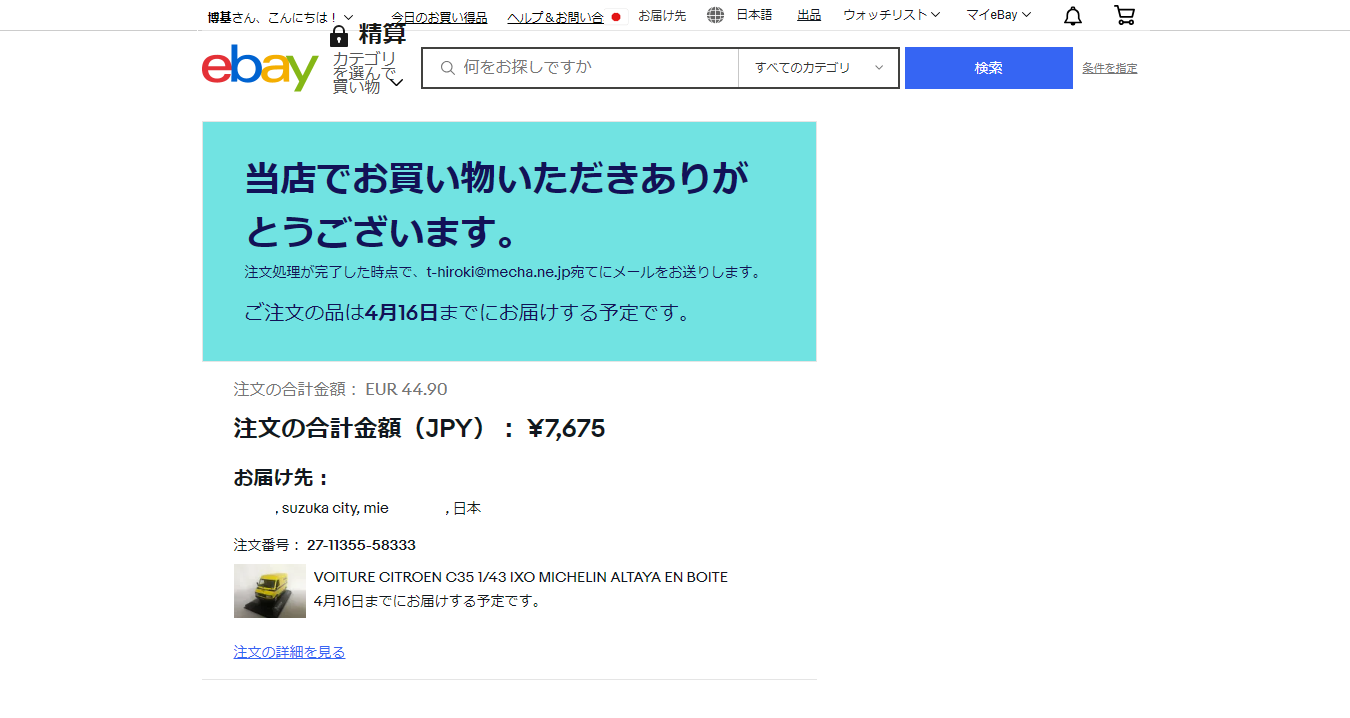Click the yellow Citroen van thumbnail
Screen dimensions: 1350x718
click(x=270, y=591)
